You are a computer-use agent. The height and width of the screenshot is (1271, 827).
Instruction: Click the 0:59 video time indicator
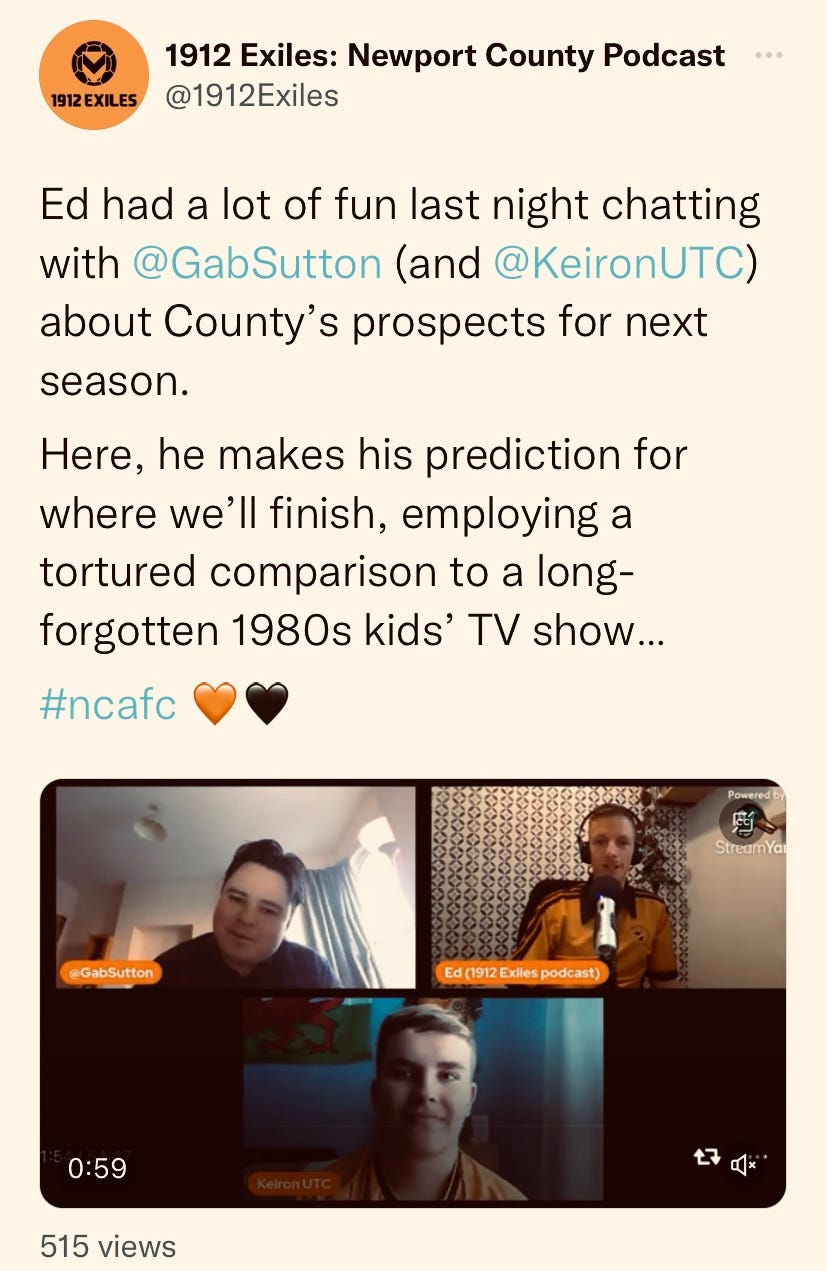pyautogui.click(x=98, y=1166)
